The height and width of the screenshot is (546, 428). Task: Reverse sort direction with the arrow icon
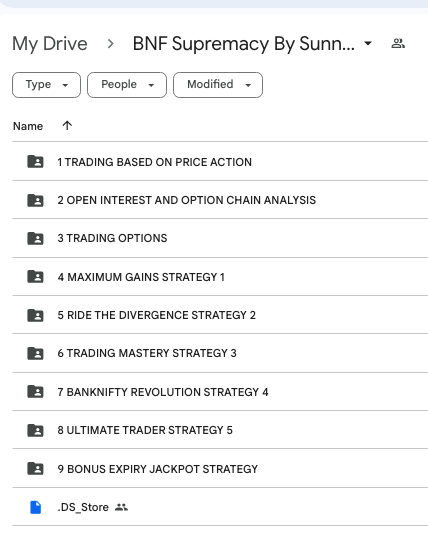point(67,125)
